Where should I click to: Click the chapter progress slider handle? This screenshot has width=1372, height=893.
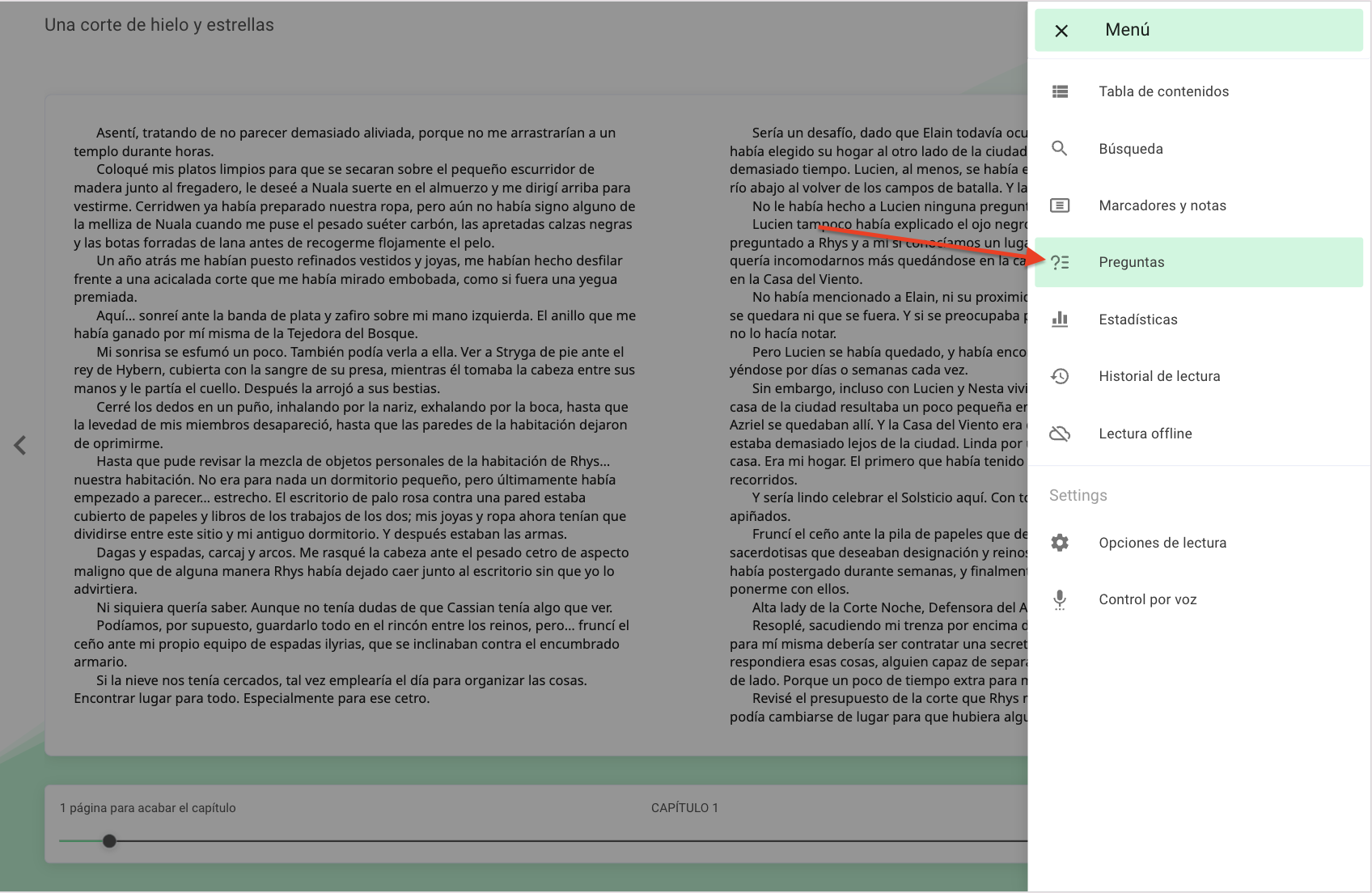click(x=109, y=841)
